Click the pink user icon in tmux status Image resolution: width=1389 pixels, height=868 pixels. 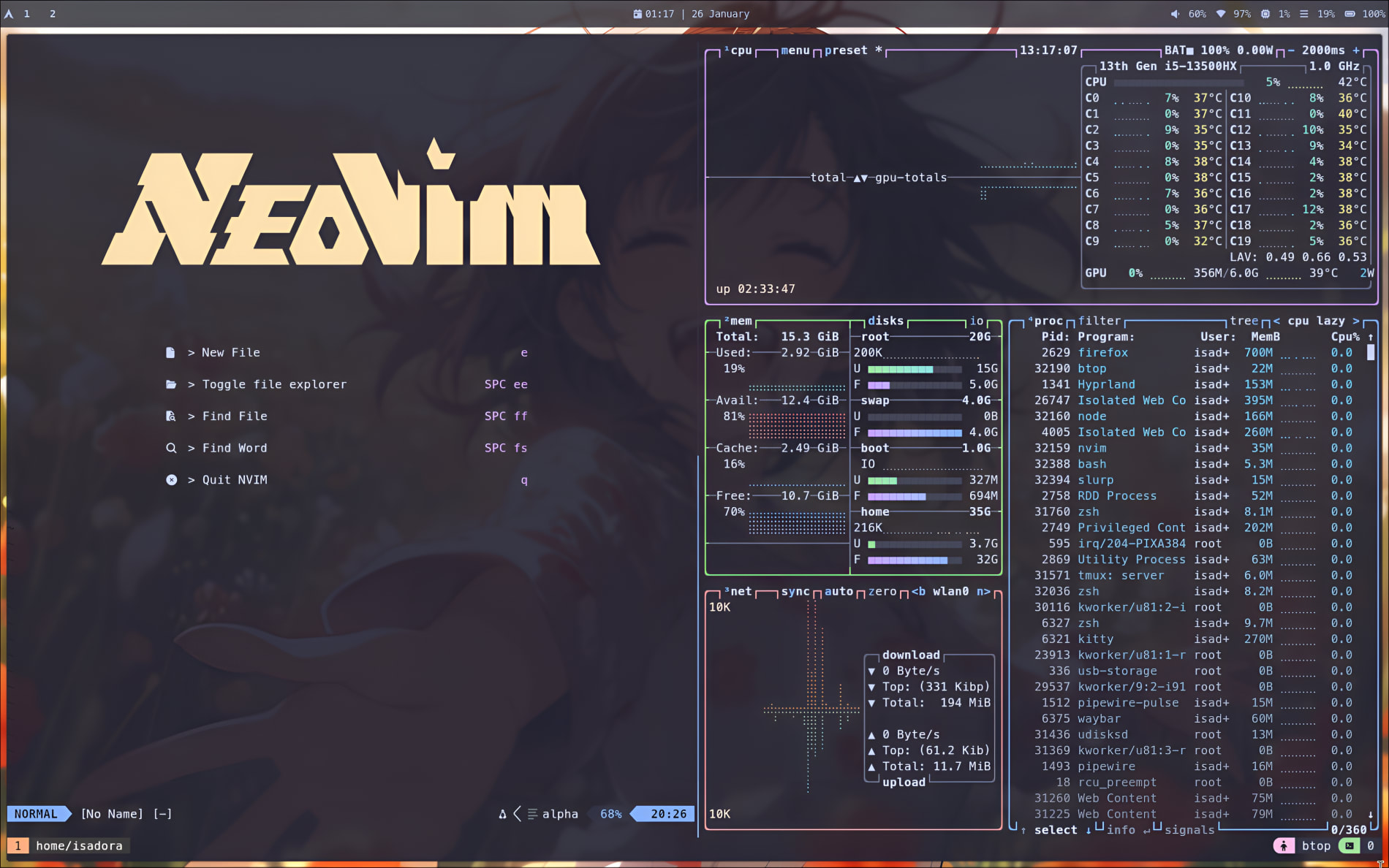[1284, 845]
